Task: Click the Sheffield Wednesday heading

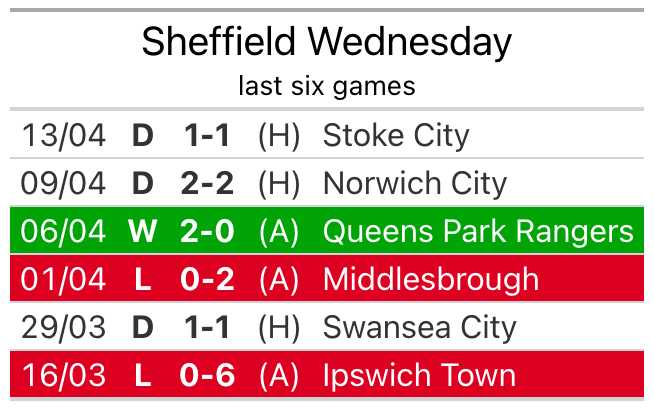Action: [x=326, y=42]
